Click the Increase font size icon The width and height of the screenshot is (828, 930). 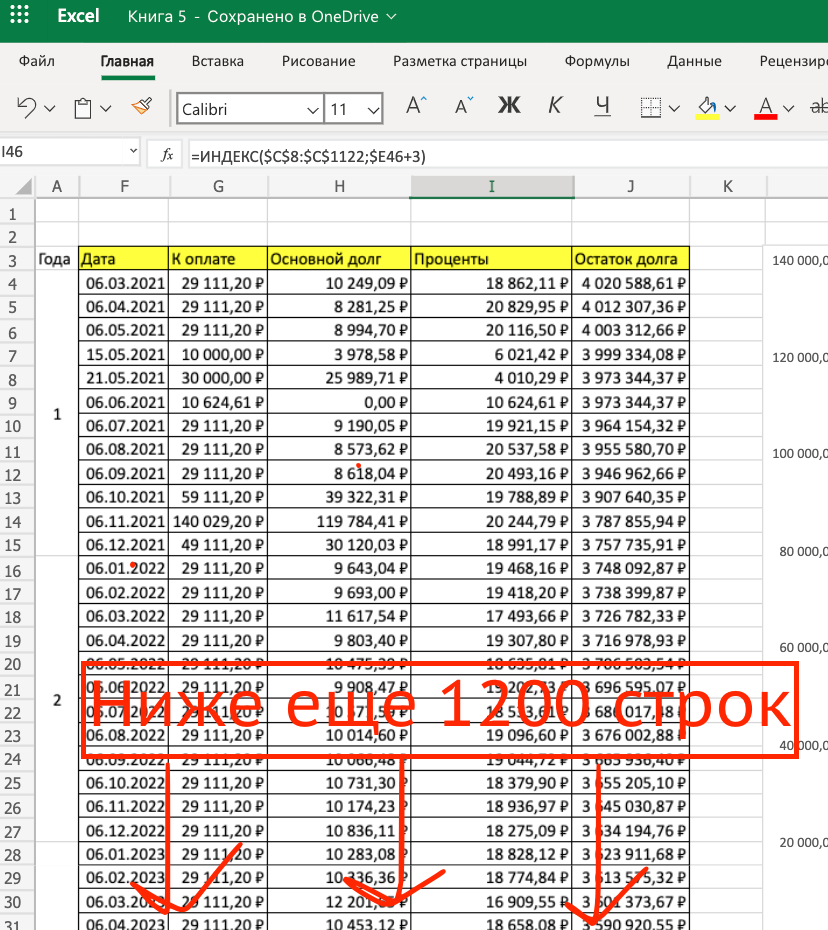point(413,105)
